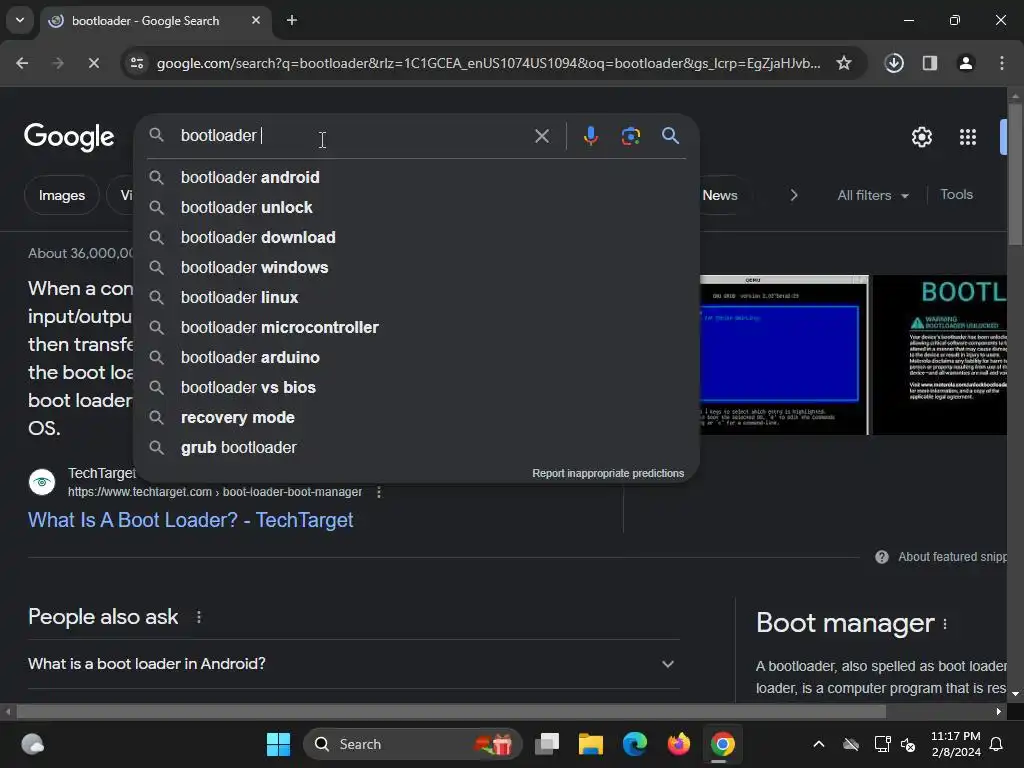Image resolution: width=1024 pixels, height=768 pixels.
Task: Open Task View on taskbar
Action: 547,744
